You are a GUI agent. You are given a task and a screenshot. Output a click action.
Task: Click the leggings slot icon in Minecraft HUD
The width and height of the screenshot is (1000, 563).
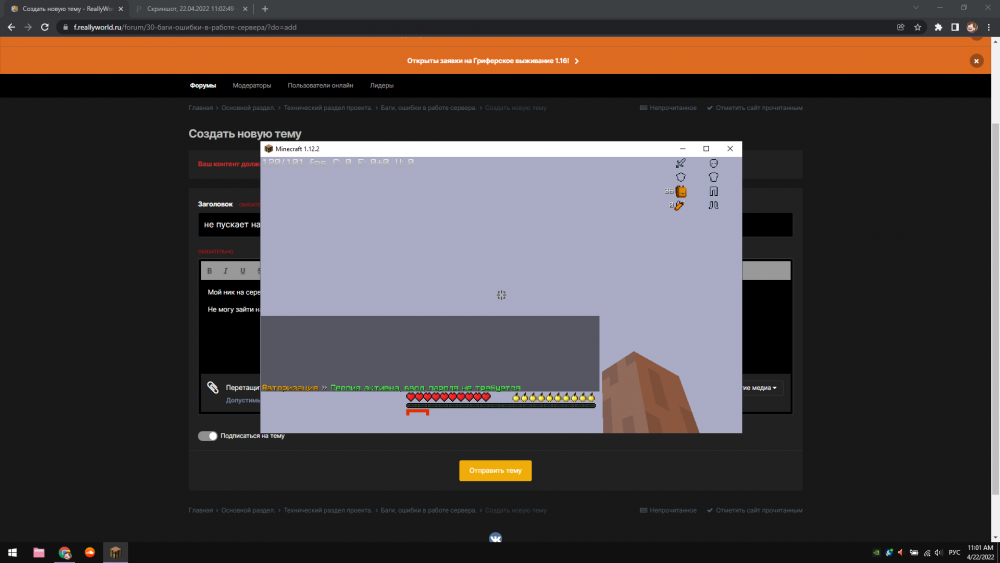tap(713, 191)
